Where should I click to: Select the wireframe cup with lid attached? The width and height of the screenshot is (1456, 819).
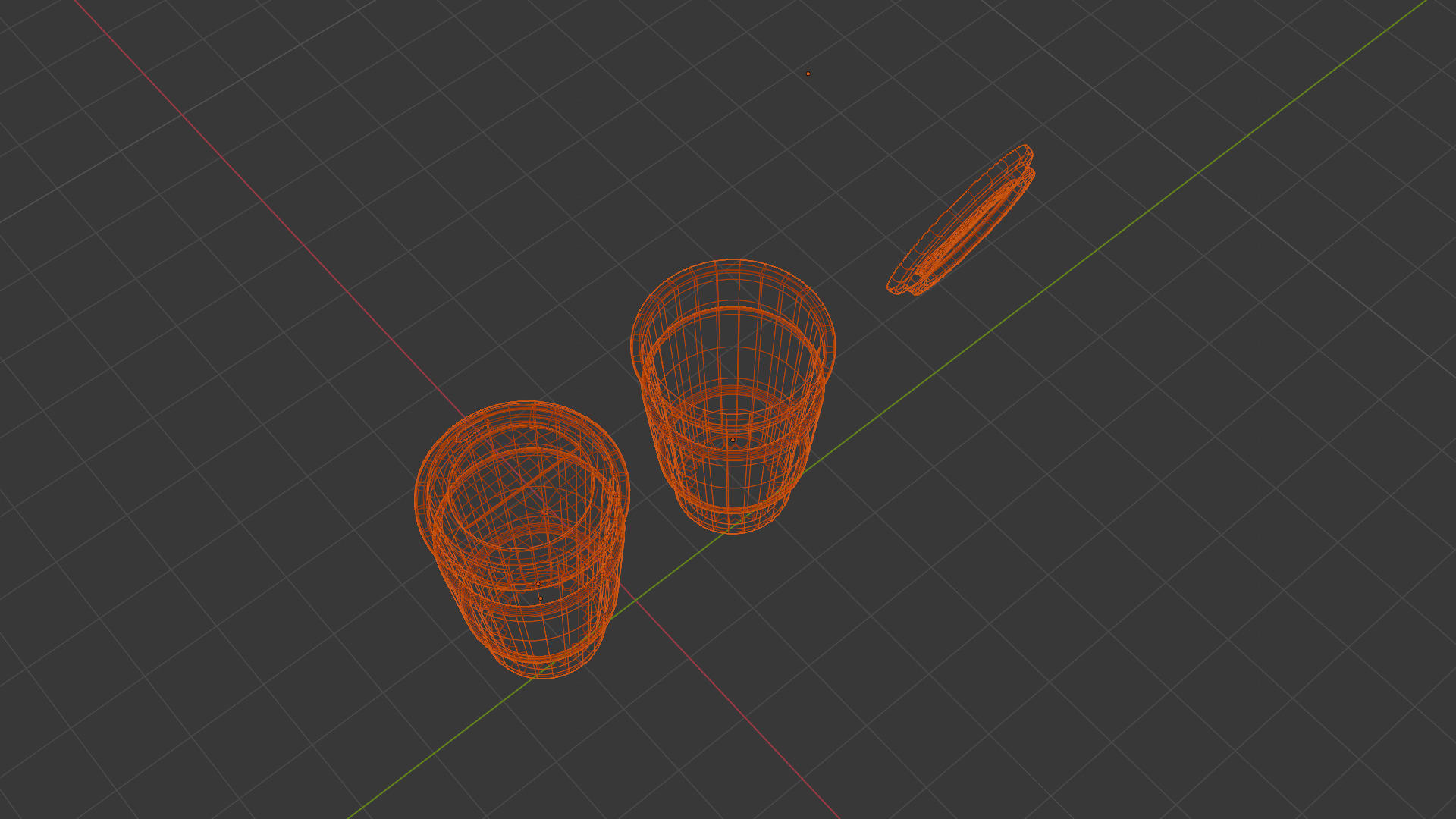tap(522, 539)
